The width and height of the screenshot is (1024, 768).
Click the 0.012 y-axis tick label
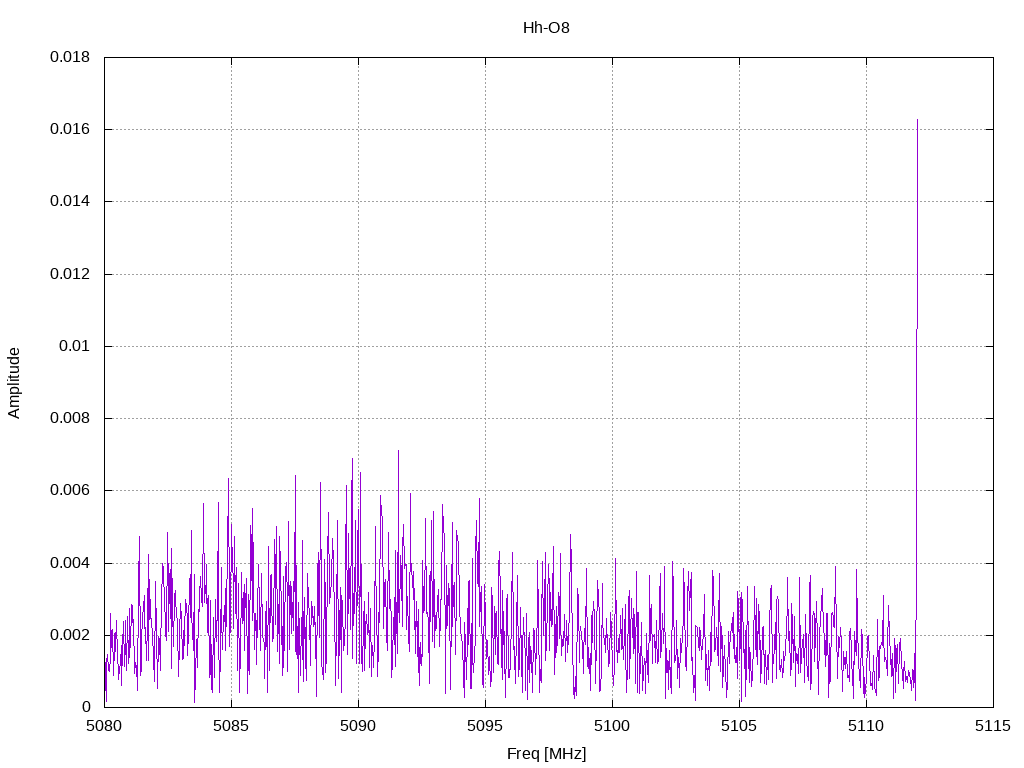70,274
